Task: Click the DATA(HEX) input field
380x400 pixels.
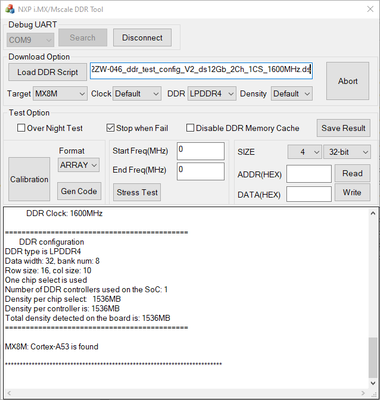Action: (309, 194)
